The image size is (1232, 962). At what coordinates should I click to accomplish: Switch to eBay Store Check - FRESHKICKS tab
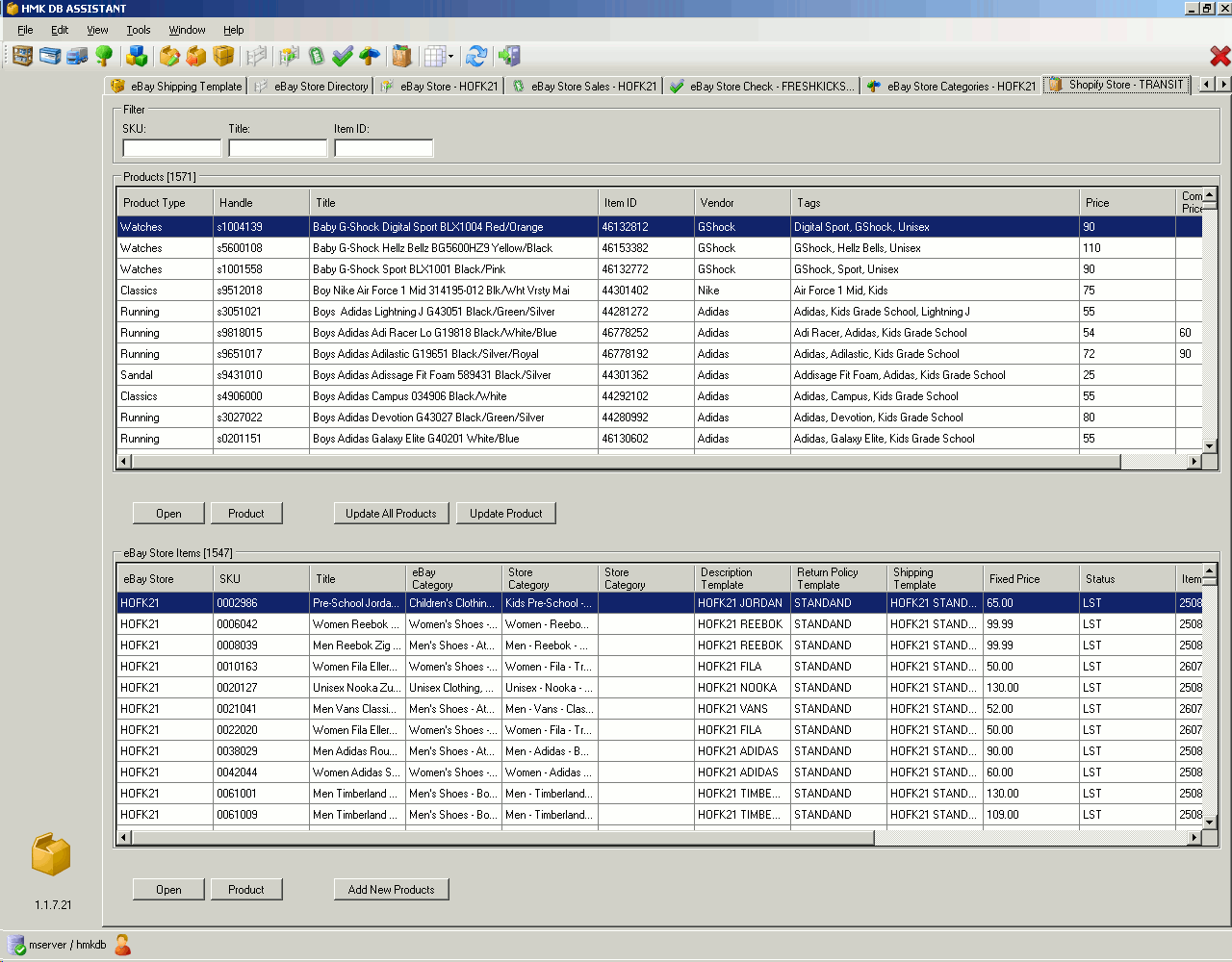click(761, 86)
